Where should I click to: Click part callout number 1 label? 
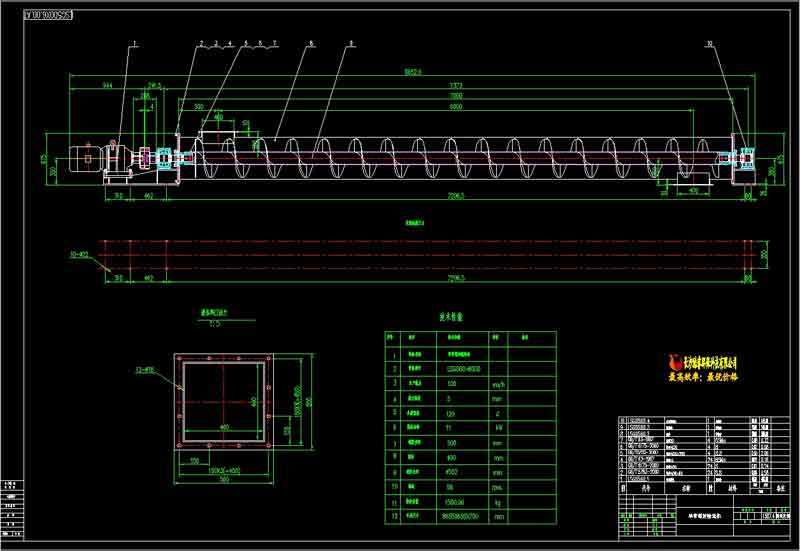pos(135,44)
